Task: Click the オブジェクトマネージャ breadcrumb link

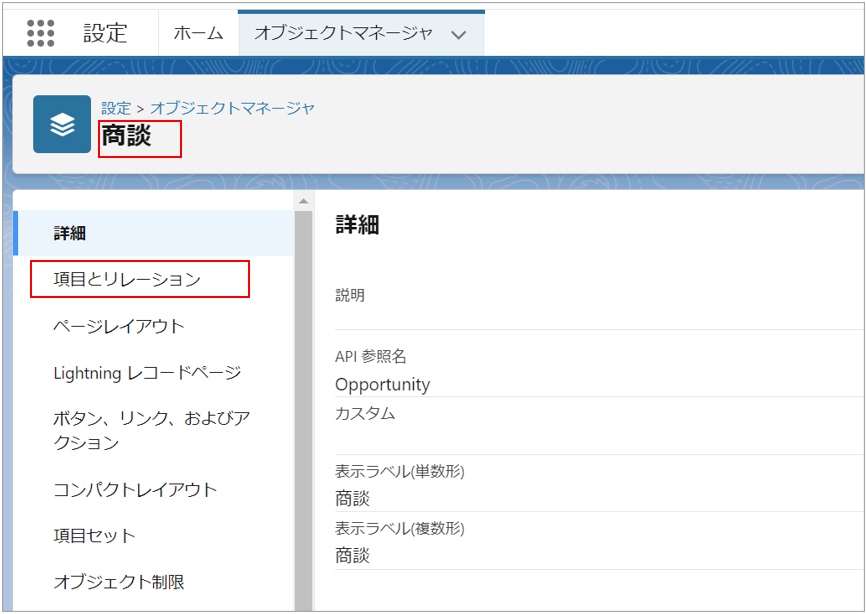Action: coord(233,108)
